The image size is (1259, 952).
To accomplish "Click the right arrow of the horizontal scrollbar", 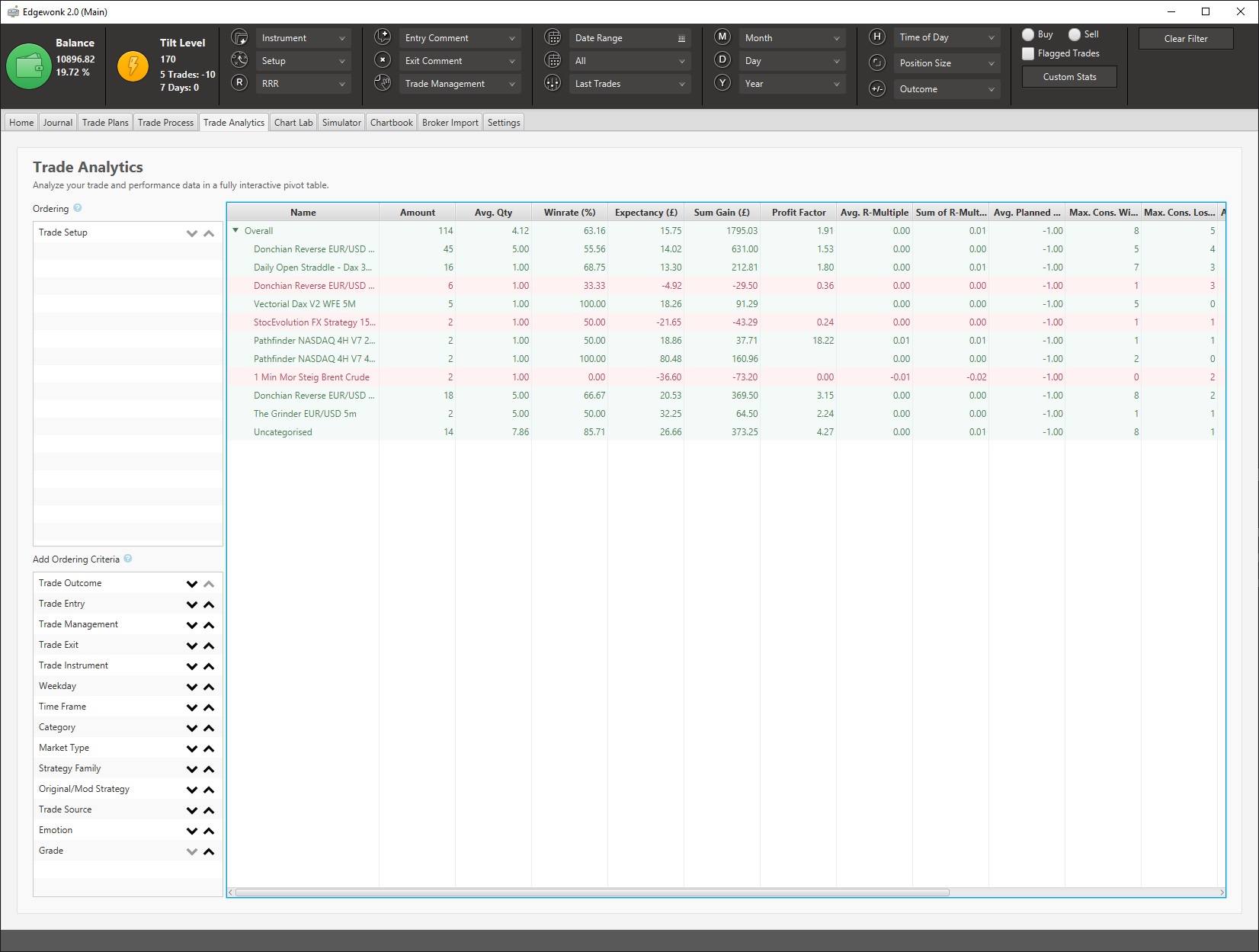I will [1222, 893].
